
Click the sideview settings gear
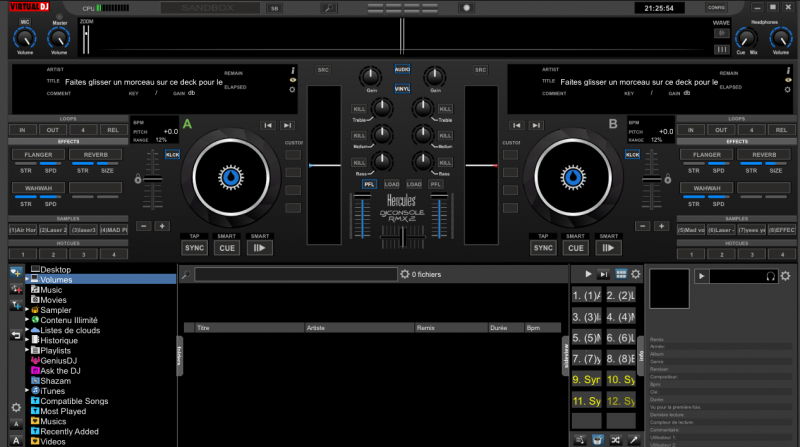point(636,274)
